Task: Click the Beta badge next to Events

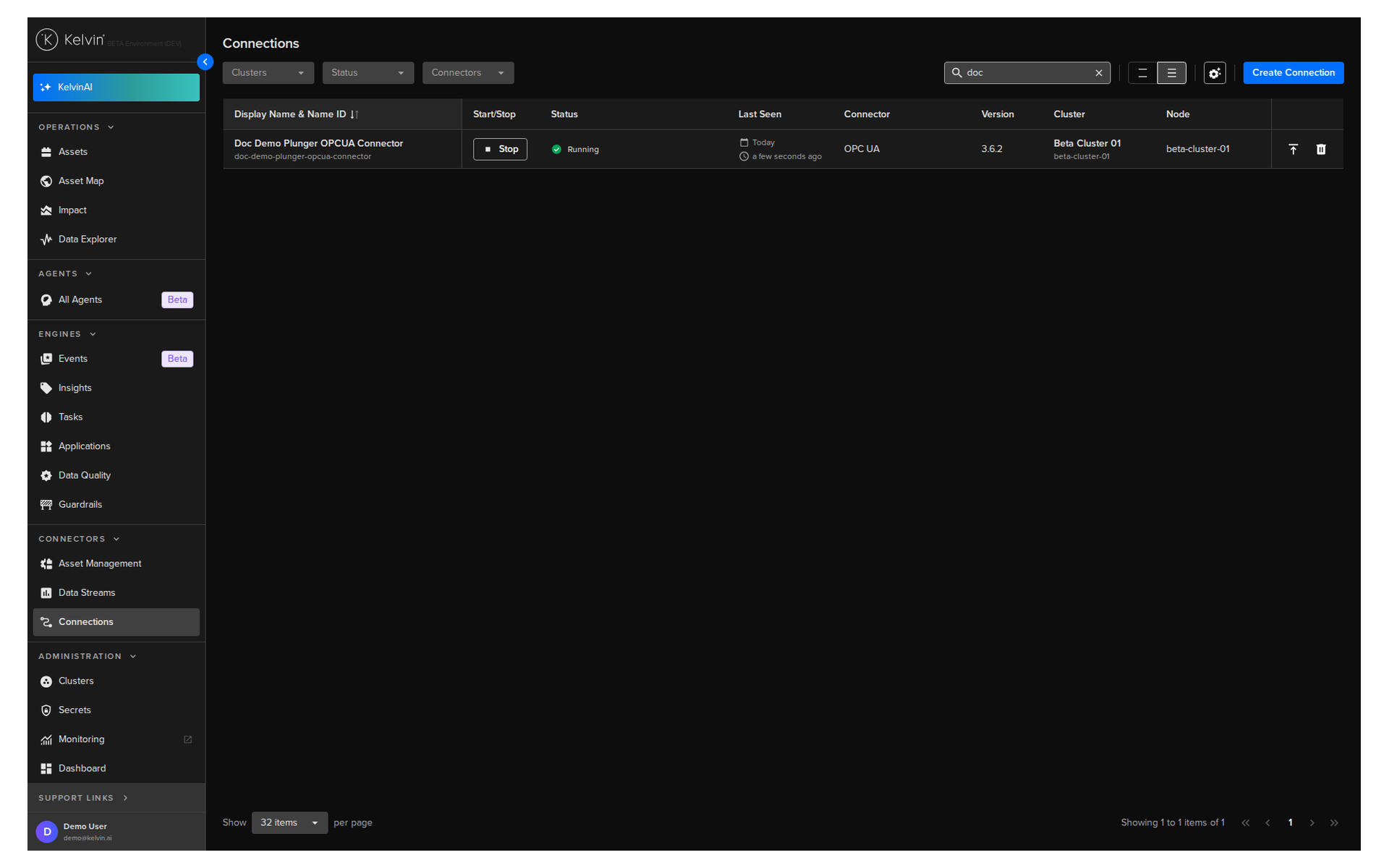Action: (x=177, y=359)
